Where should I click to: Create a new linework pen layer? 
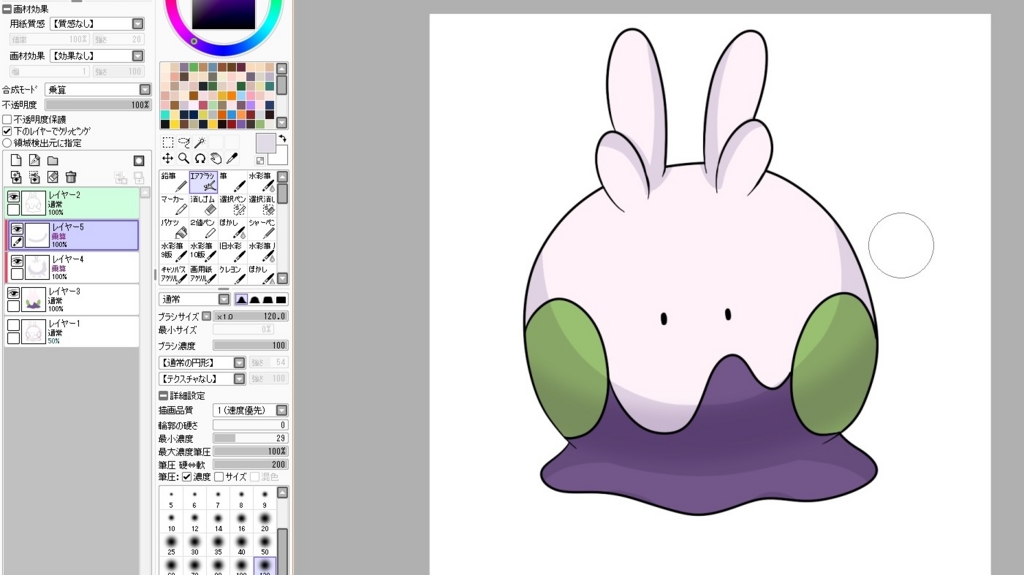pyautogui.click(x=35, y=161)
